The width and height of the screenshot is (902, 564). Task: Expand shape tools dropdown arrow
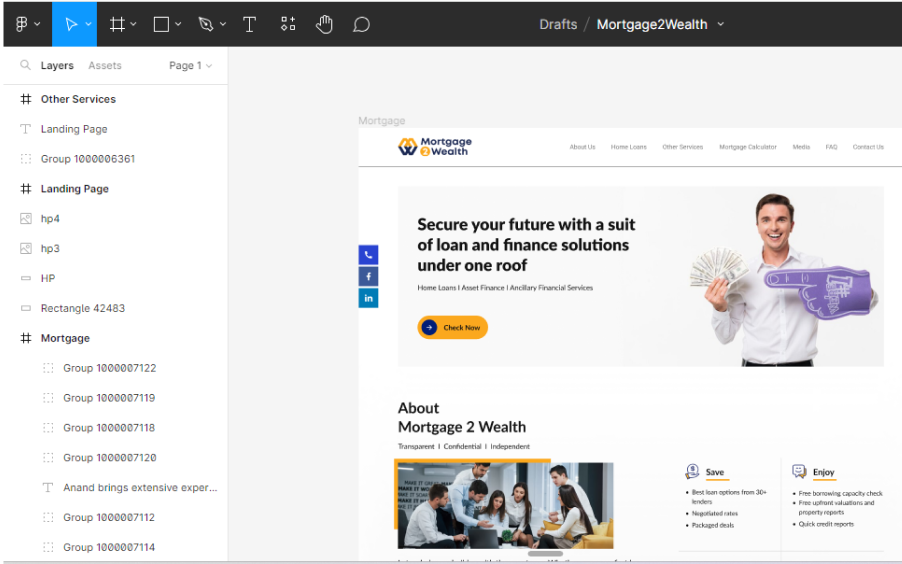(x=178, y=24)
